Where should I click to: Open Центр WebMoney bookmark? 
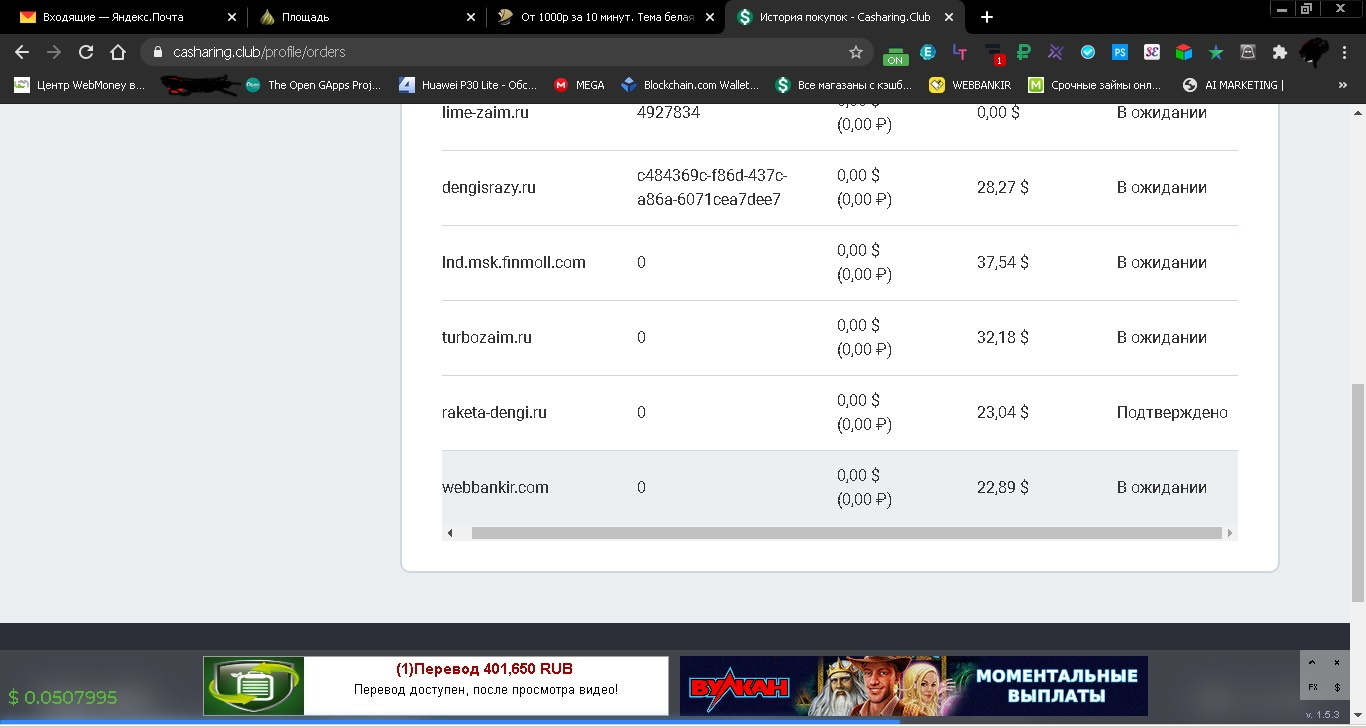point(80,85)
